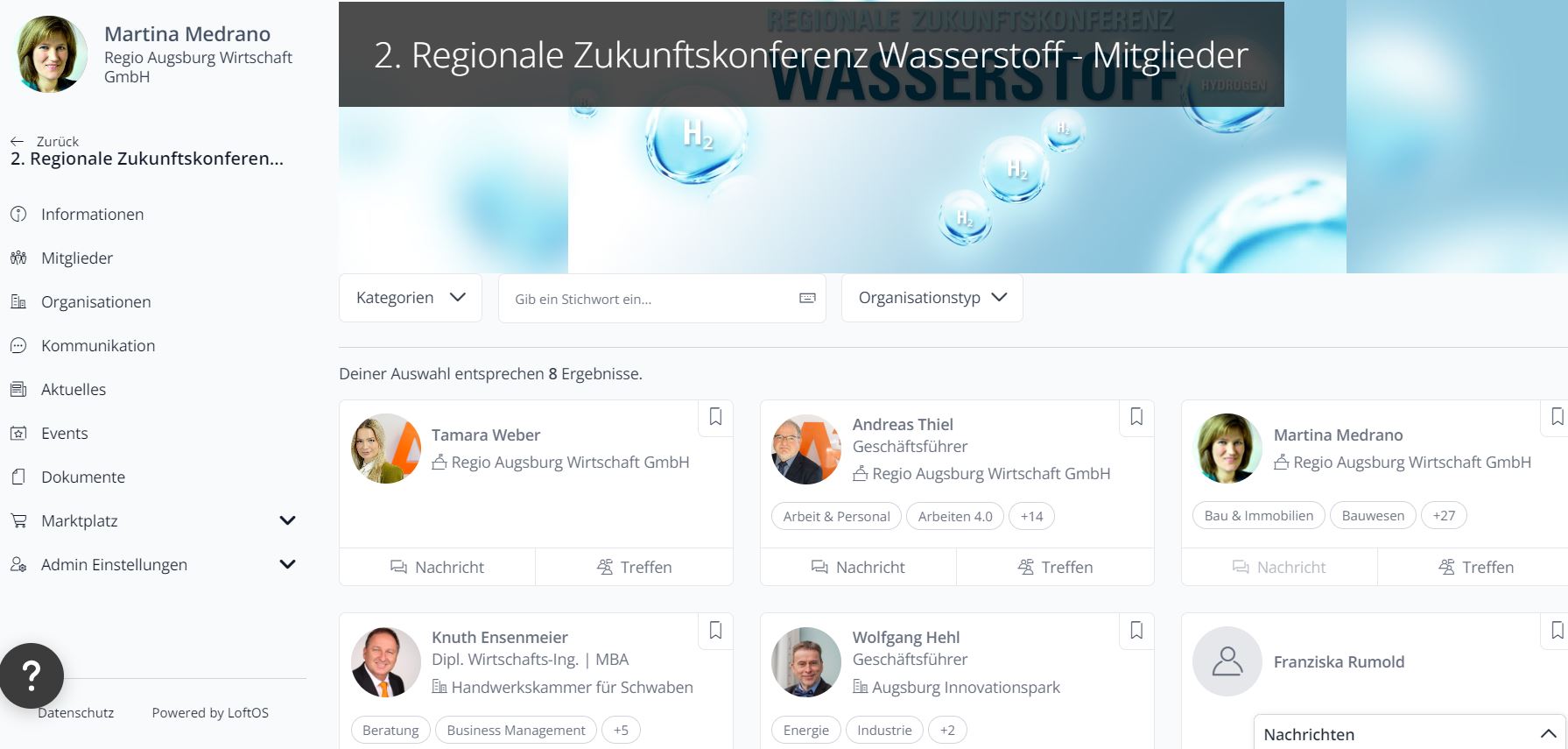Open the Organisationstyp dropdown
Viewport: 1568px width, 749px height.
(x=932, y=298)
